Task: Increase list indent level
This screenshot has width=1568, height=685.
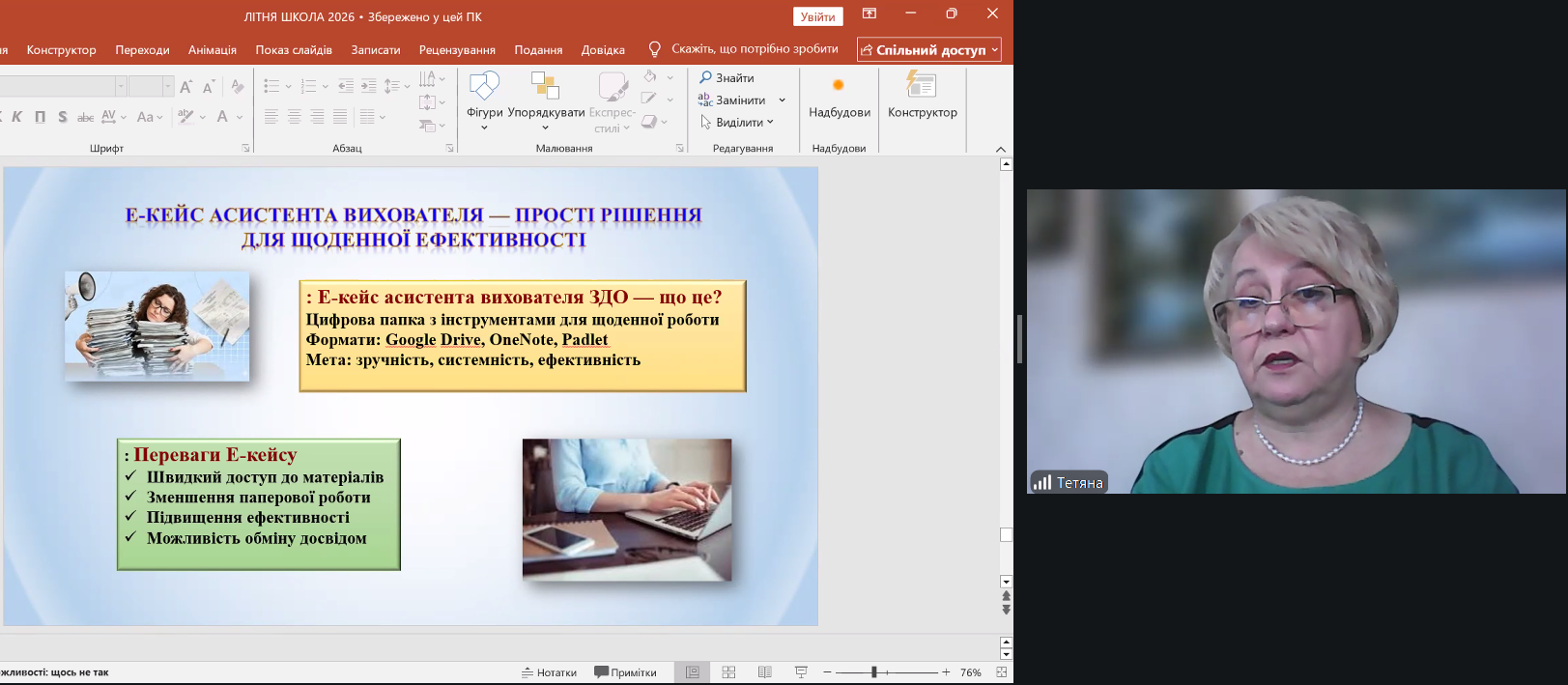Action: [368, 87]
